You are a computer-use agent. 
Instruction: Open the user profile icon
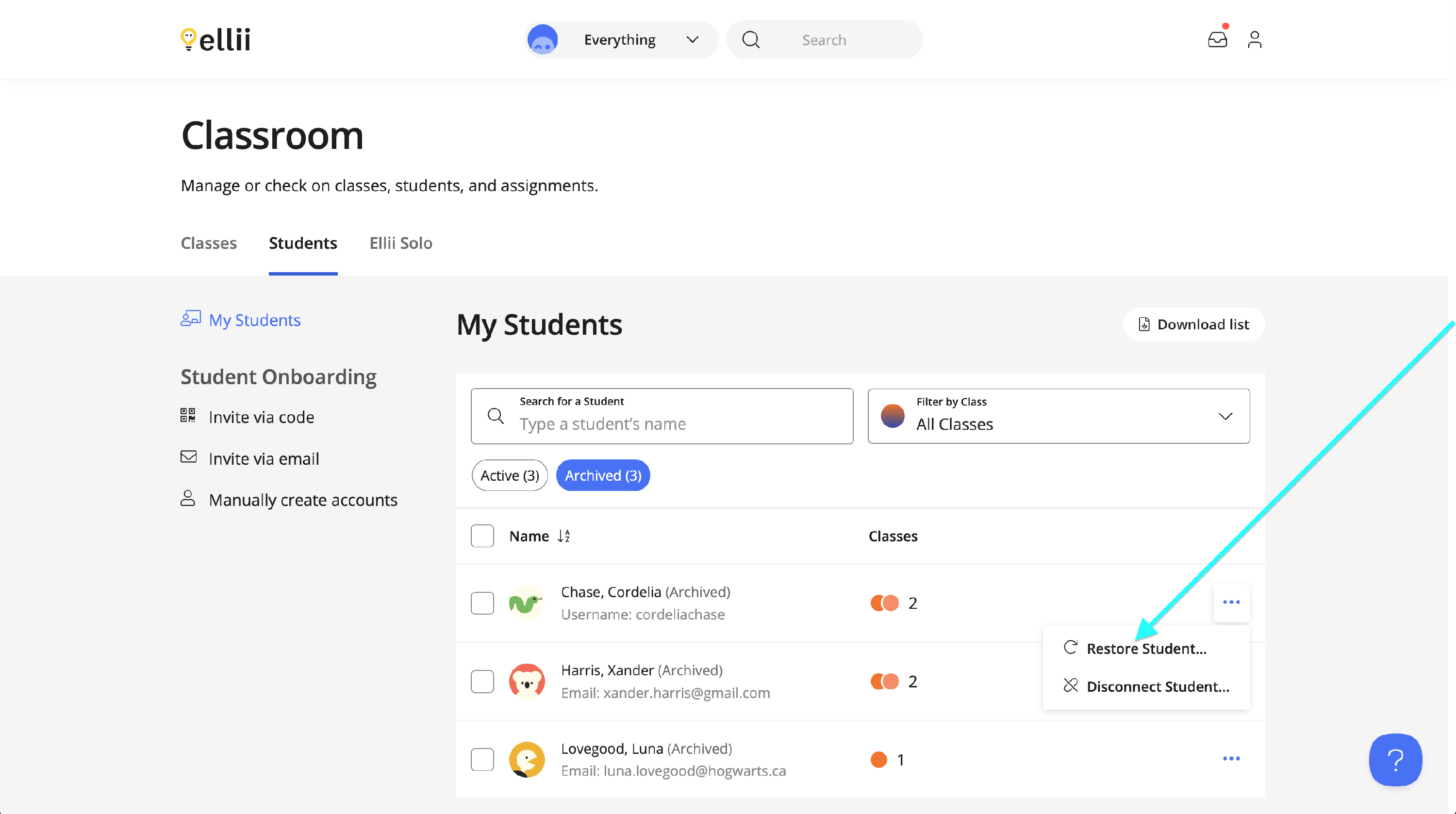click(1254, 40)
